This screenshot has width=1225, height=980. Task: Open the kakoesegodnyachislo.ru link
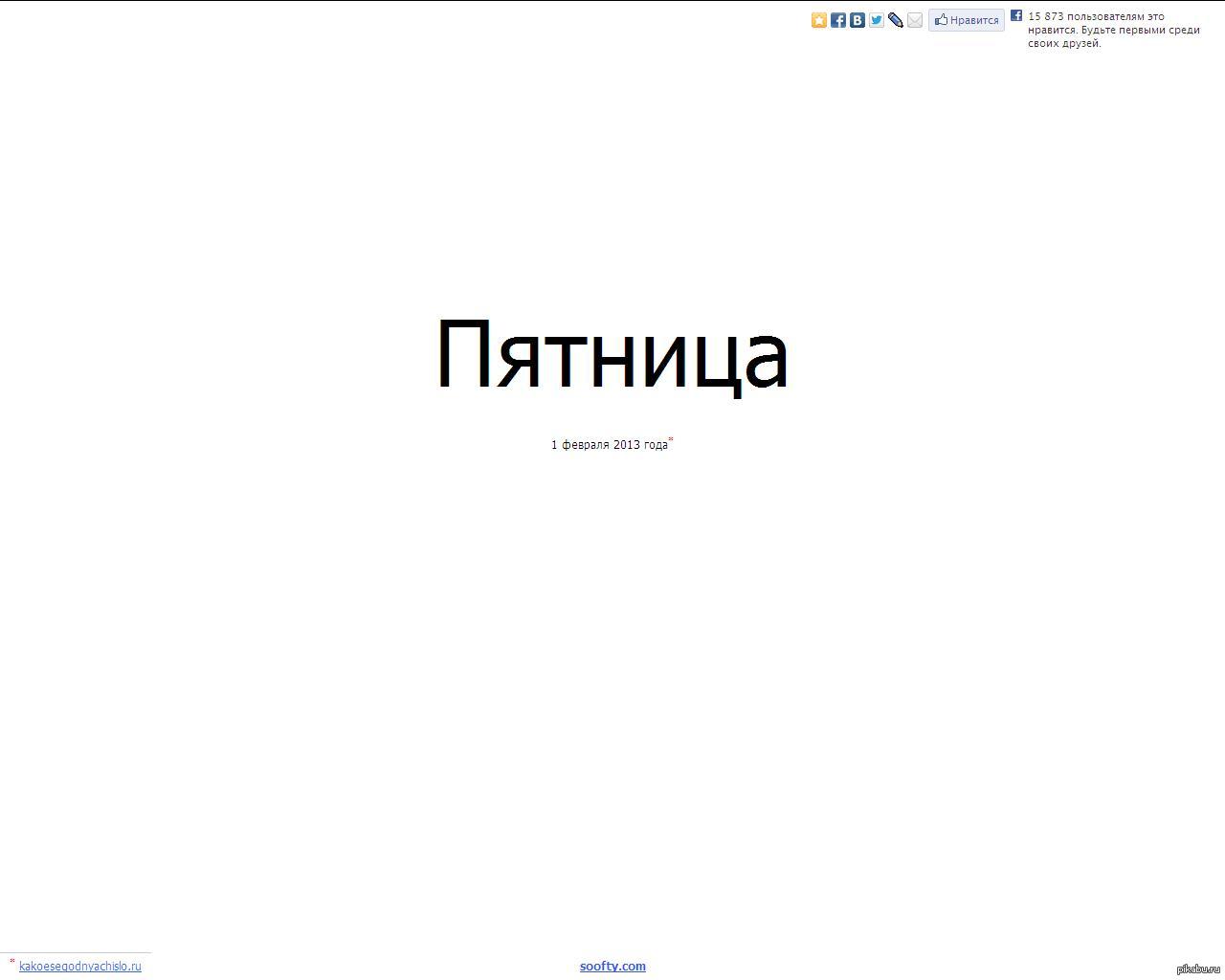pyautogui.click(x=80, y=967)
